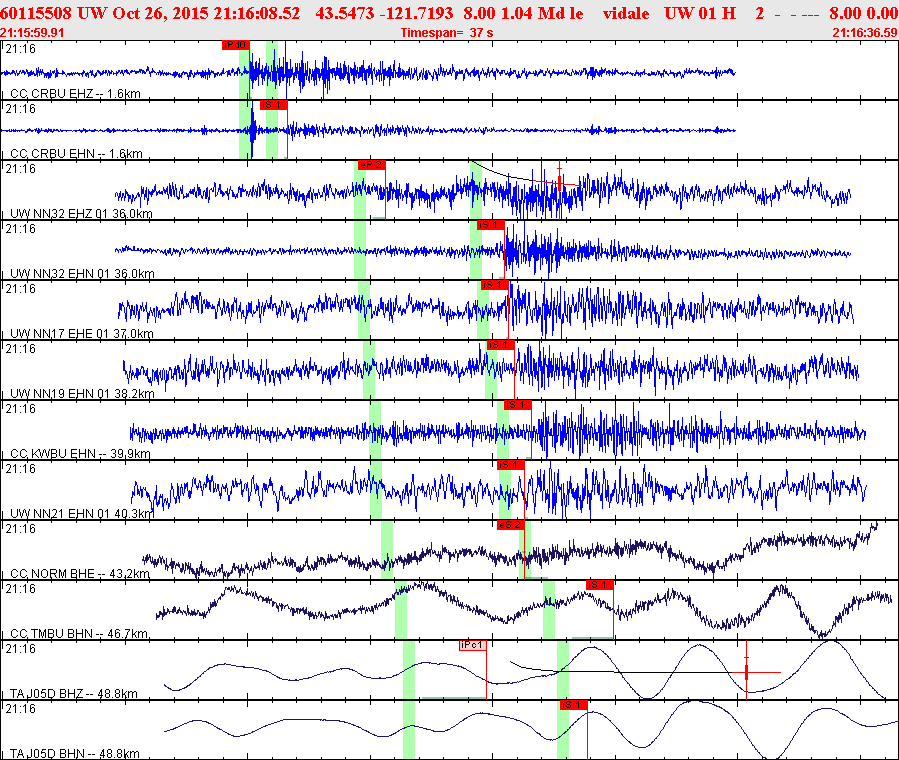The width and height of the screenshot is (899, 760).
Task: Click the TA J05D BHN -- 48.8km label
Action: (75, 754)
